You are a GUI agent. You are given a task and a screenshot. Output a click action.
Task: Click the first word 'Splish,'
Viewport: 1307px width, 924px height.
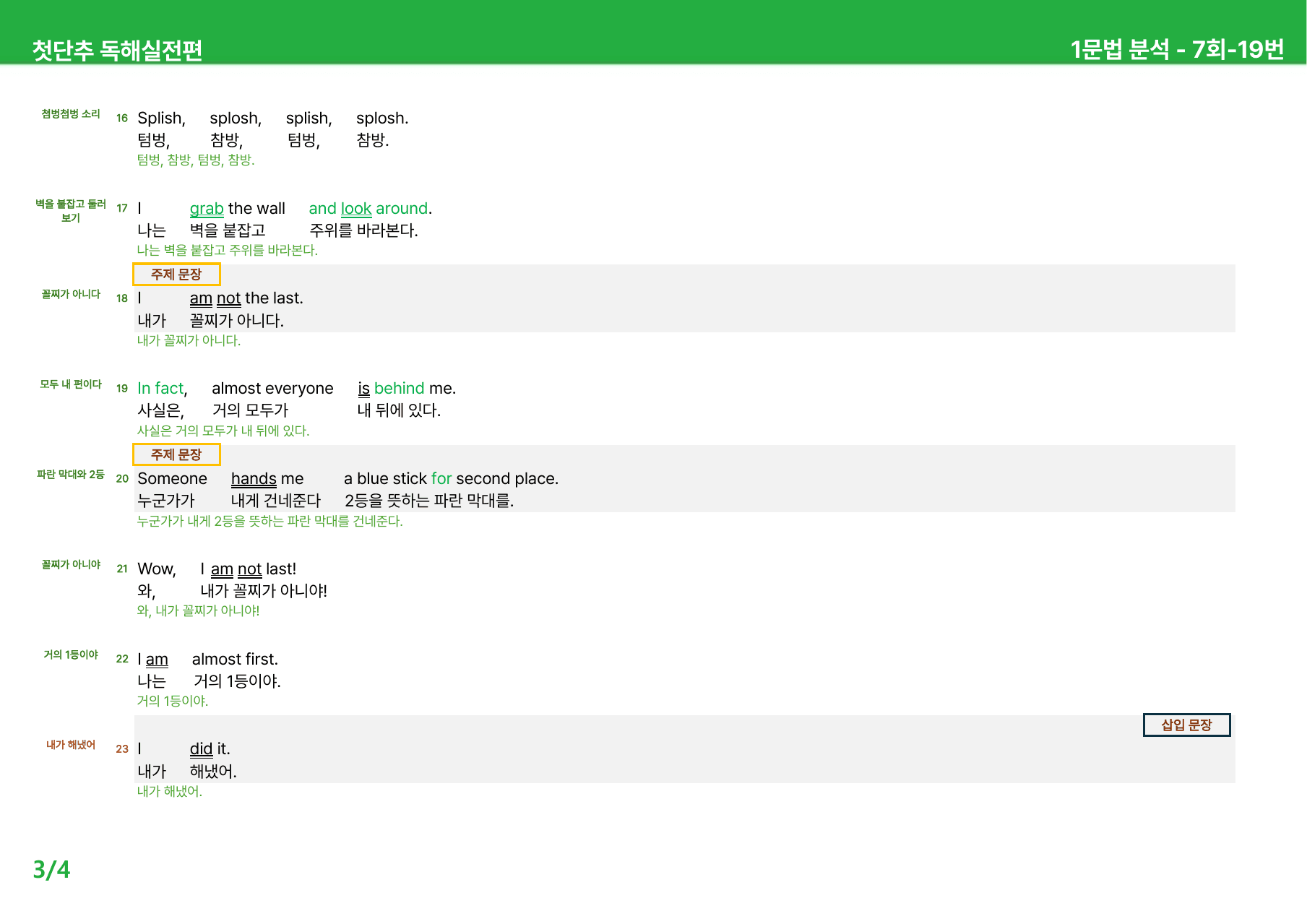tap(162, 118)
